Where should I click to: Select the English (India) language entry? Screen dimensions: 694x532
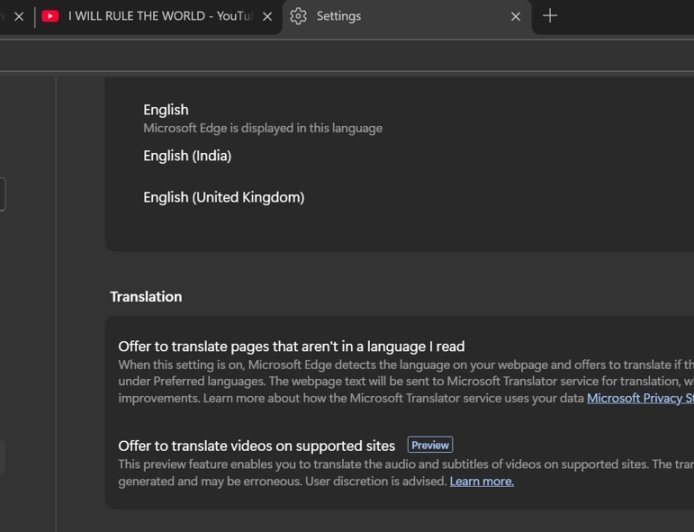tap(187, 156)
